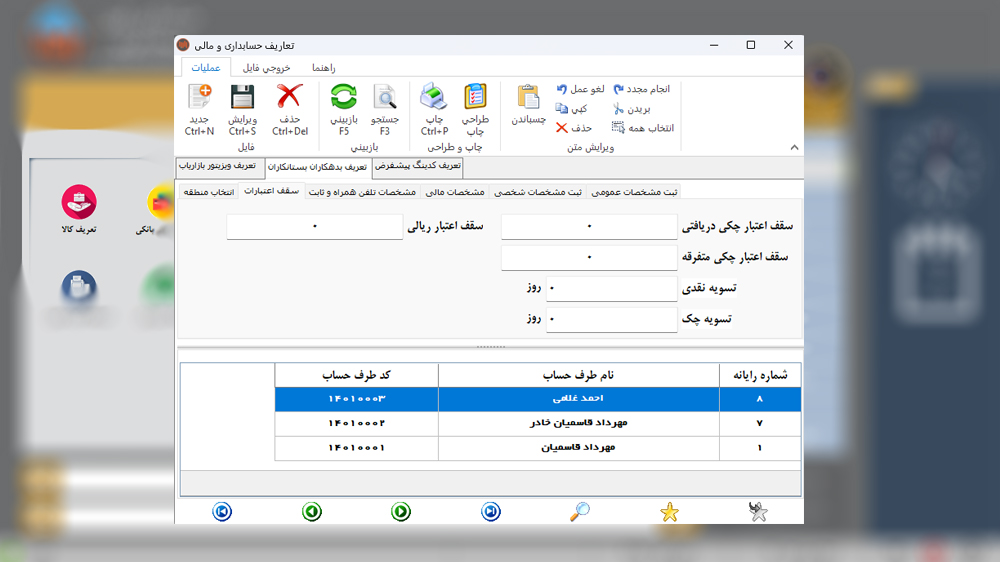Collapse the ribbon with the chevron arrow
Image resolution: width=1000 pixels, height=562 pixels.
pyautogui.click(x=794, y=147)
